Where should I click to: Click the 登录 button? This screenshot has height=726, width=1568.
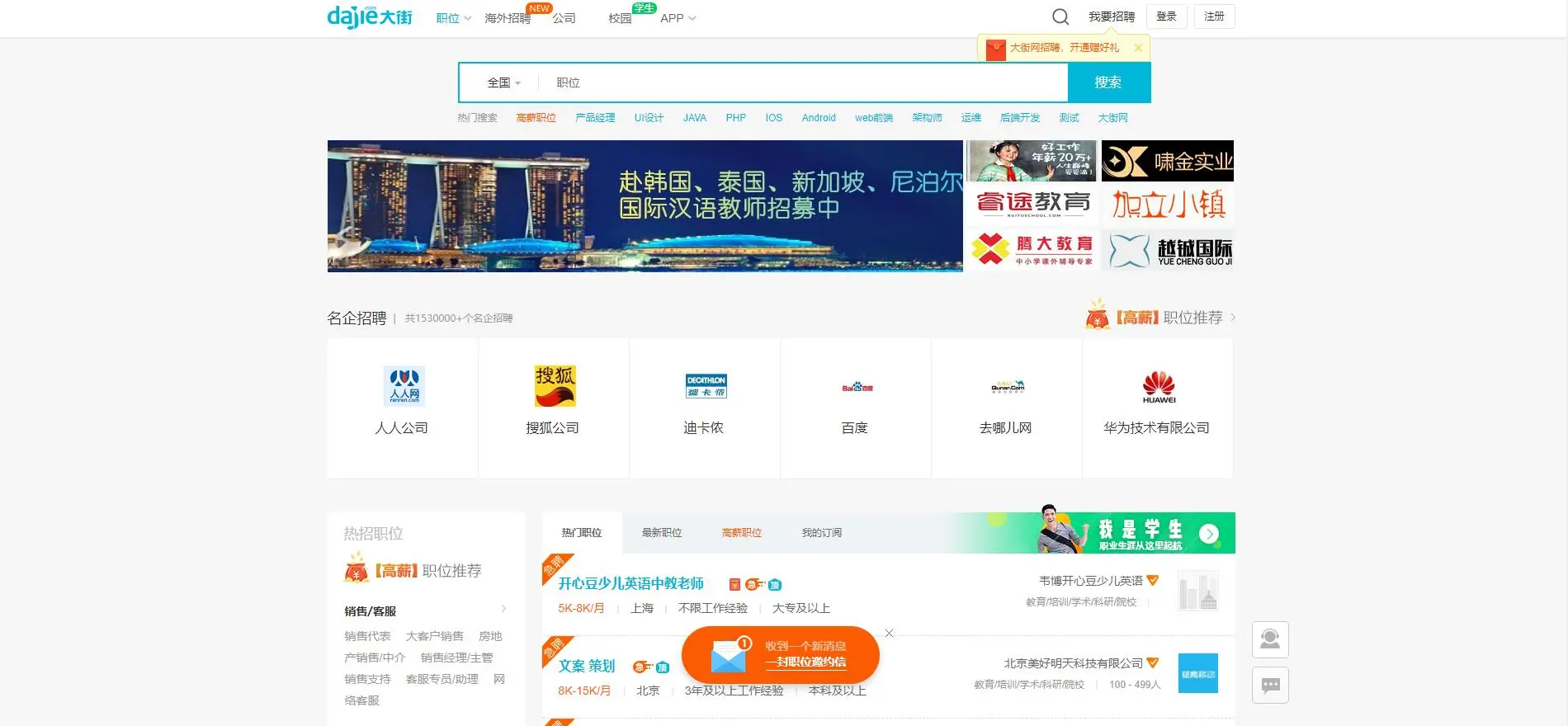click(1167, 16)
